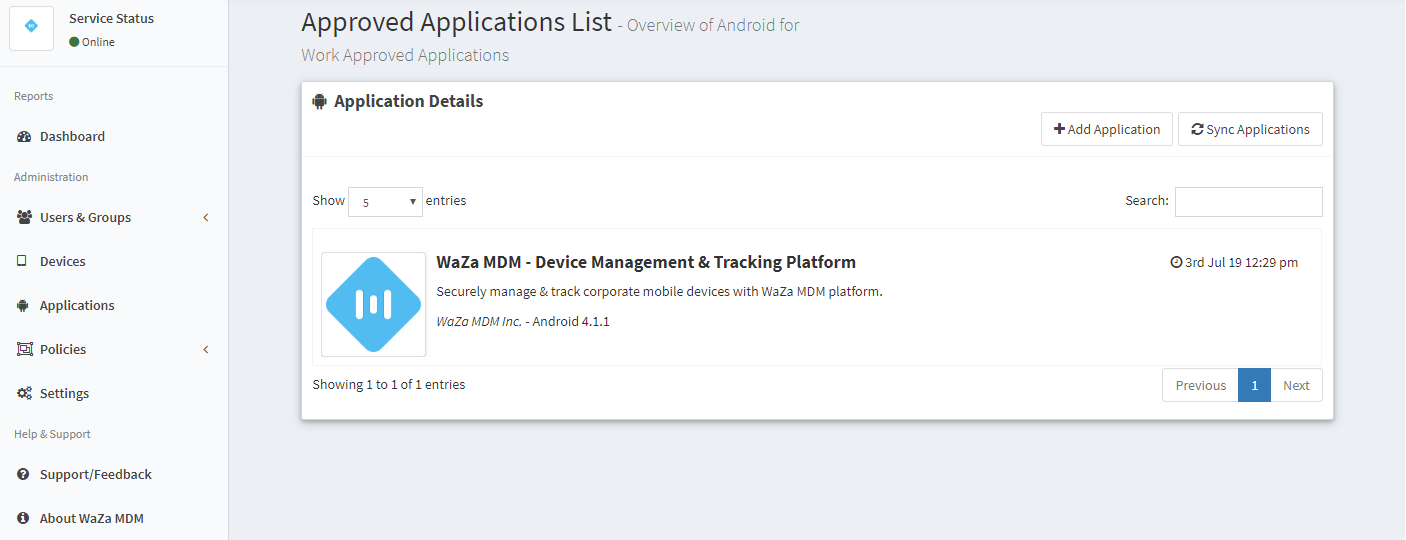The width and height of the screenshot is (1406, 540).
Task: Click the Policies icon in the sidebar
Action: tap(25, 349)
